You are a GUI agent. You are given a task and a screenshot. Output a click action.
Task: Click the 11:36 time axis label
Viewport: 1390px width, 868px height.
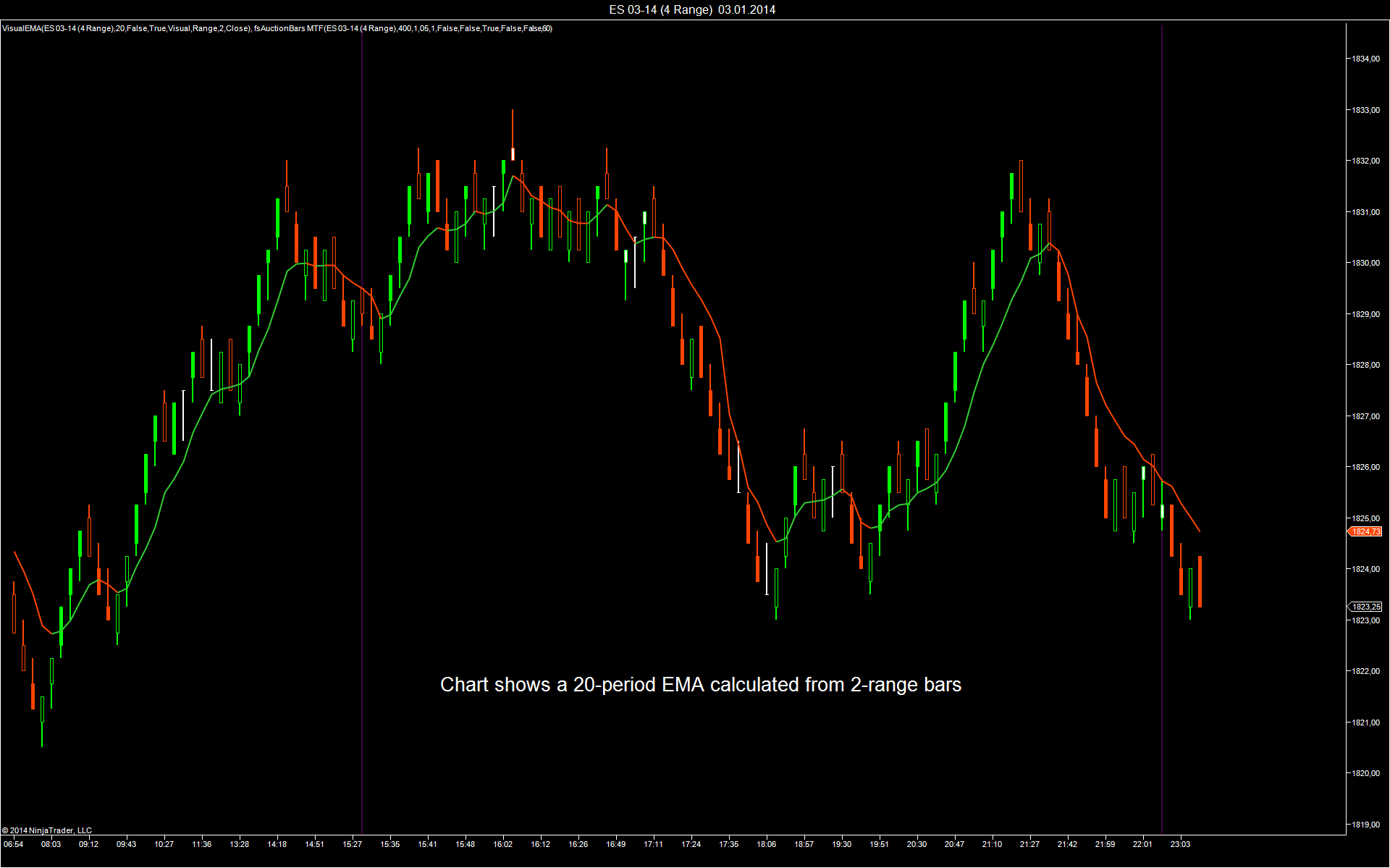201,844
